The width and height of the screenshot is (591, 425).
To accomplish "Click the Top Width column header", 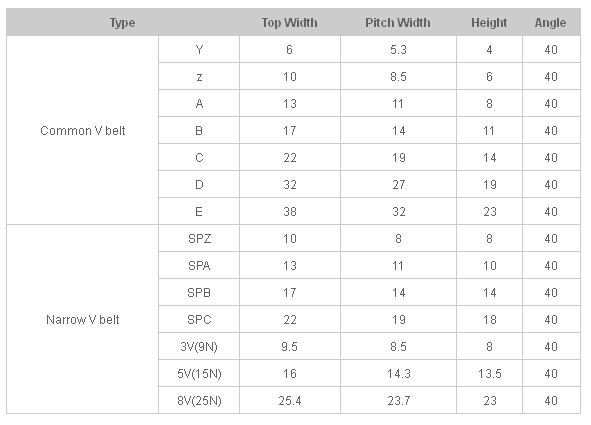I will tap(289, 23).
